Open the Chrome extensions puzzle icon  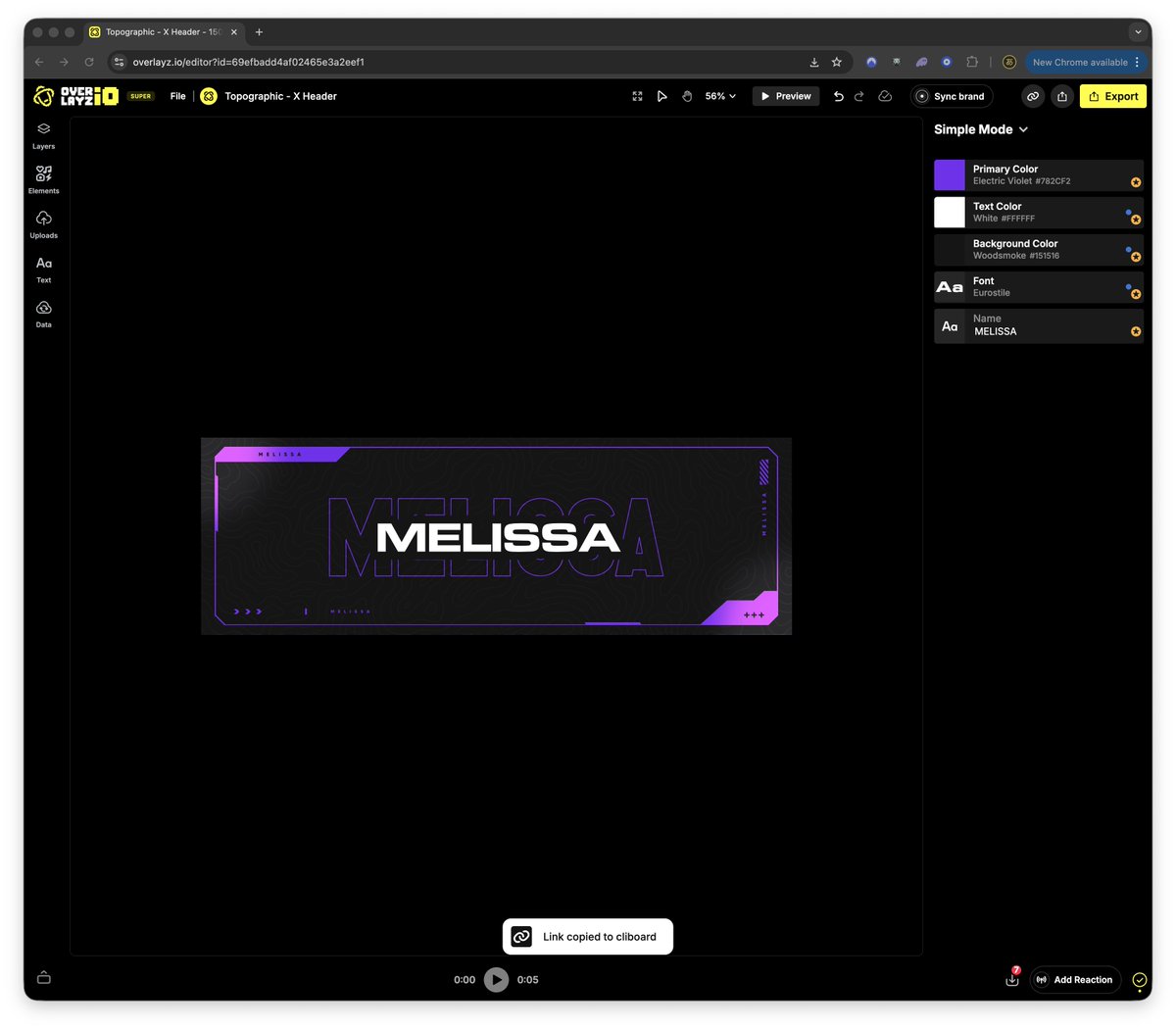[x=972, y=62]
